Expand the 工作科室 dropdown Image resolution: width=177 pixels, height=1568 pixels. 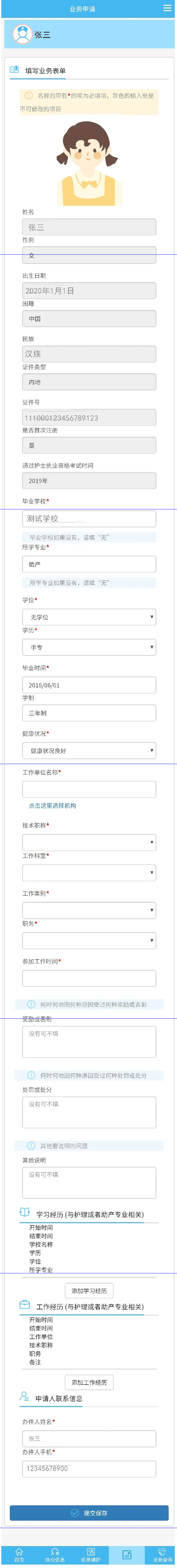(89, 873)
